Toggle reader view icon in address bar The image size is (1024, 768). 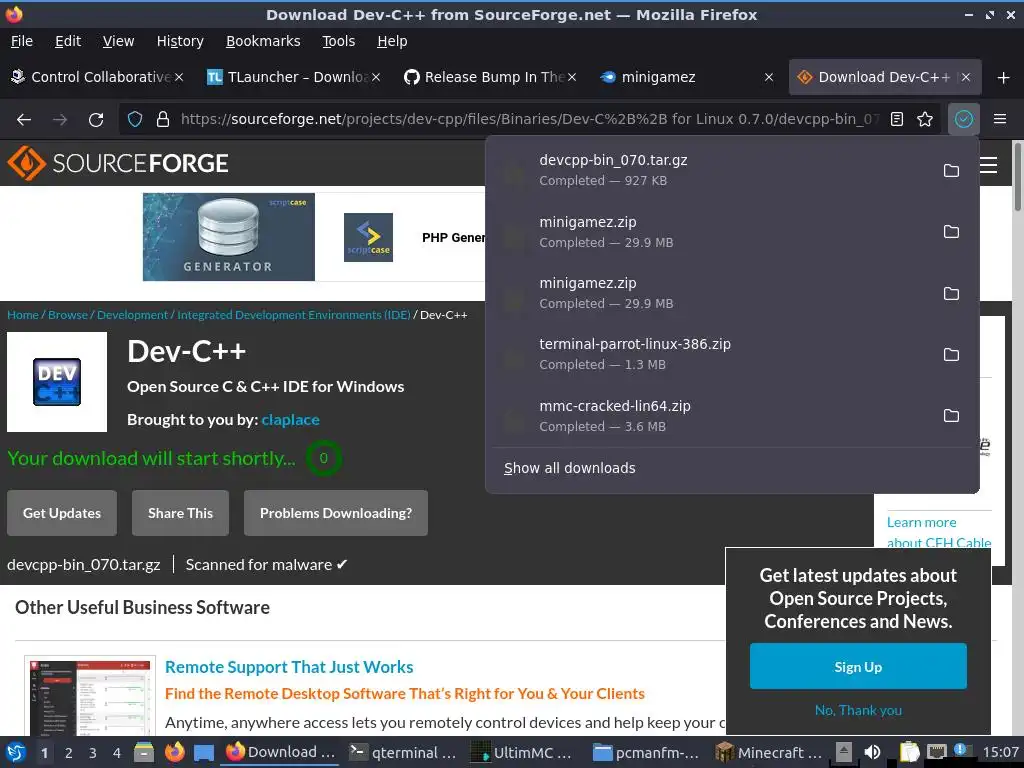pos(897,119)
